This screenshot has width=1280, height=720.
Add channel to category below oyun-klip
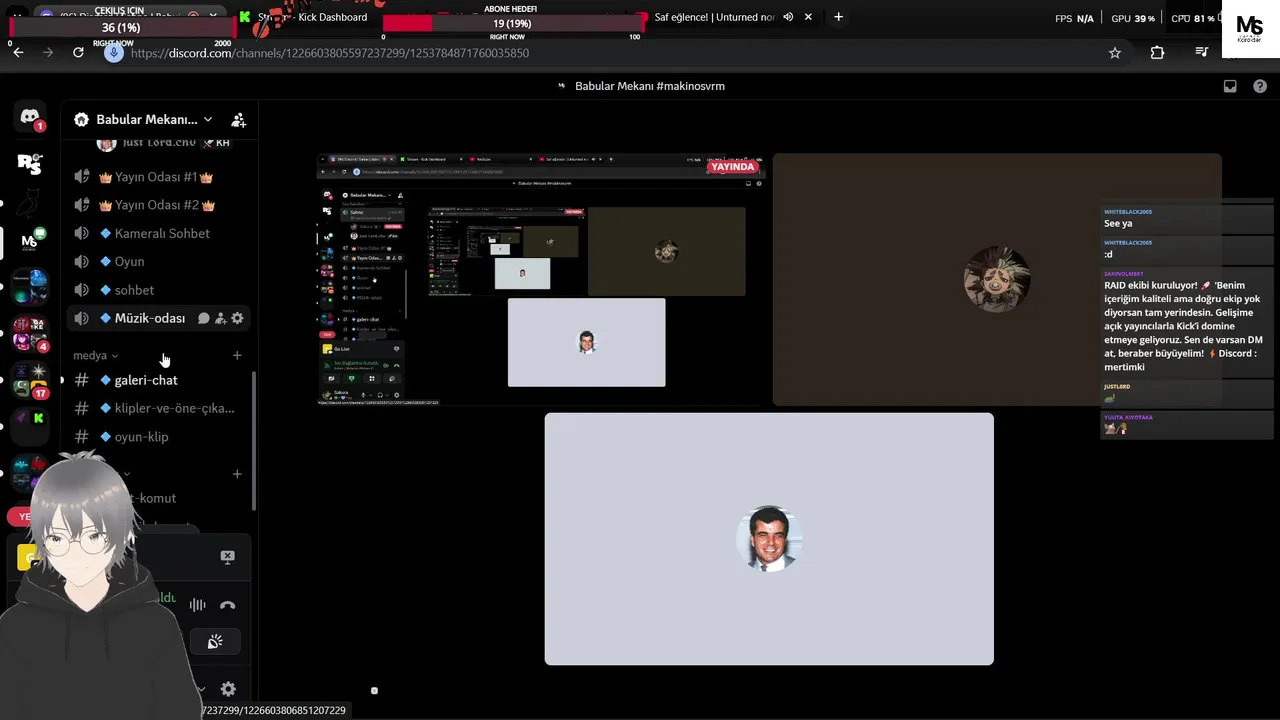[237, 474]
